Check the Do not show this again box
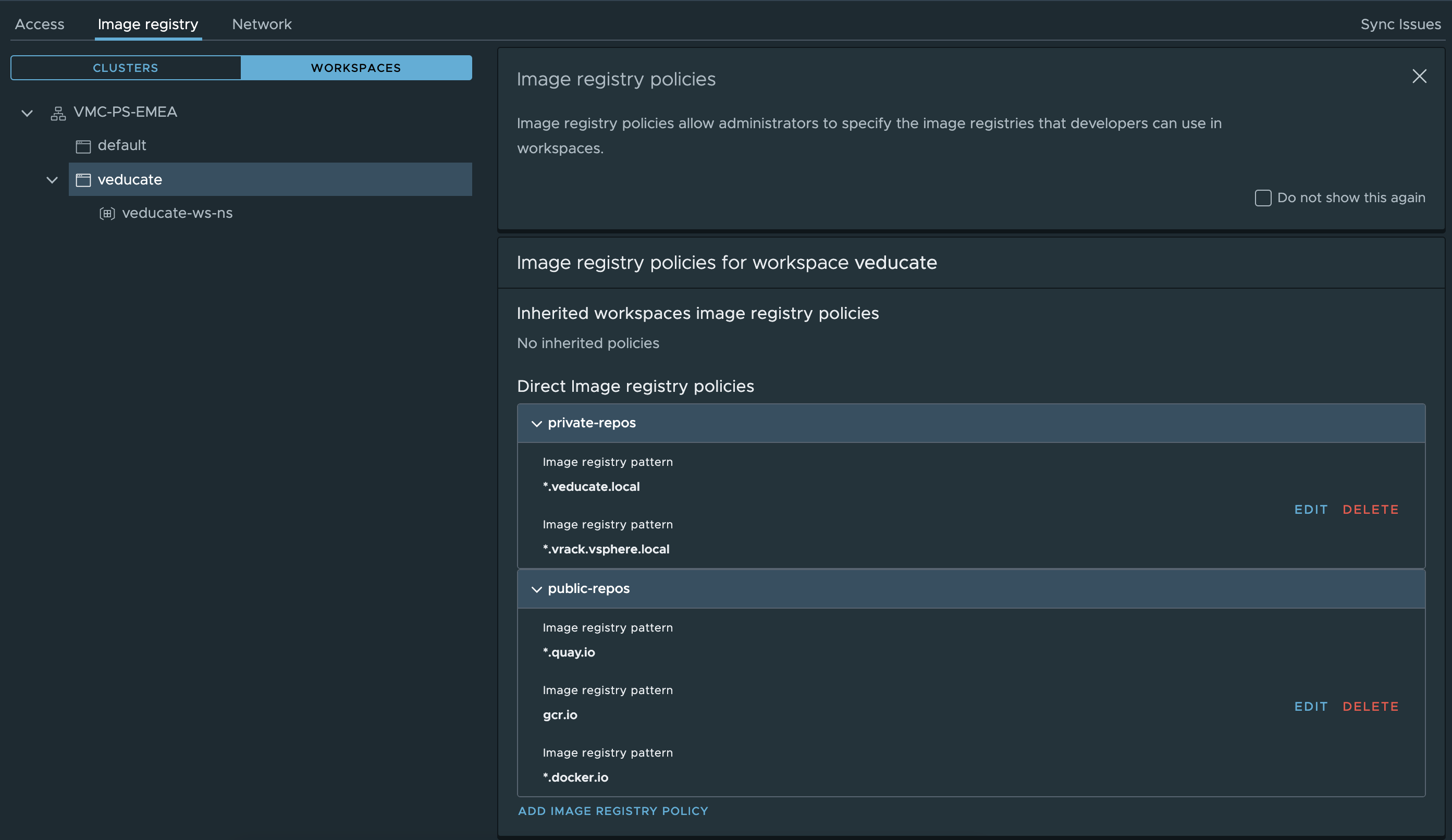This screenshot has height=840, width=1452. pyautogui.click(x=1262, y=198)
